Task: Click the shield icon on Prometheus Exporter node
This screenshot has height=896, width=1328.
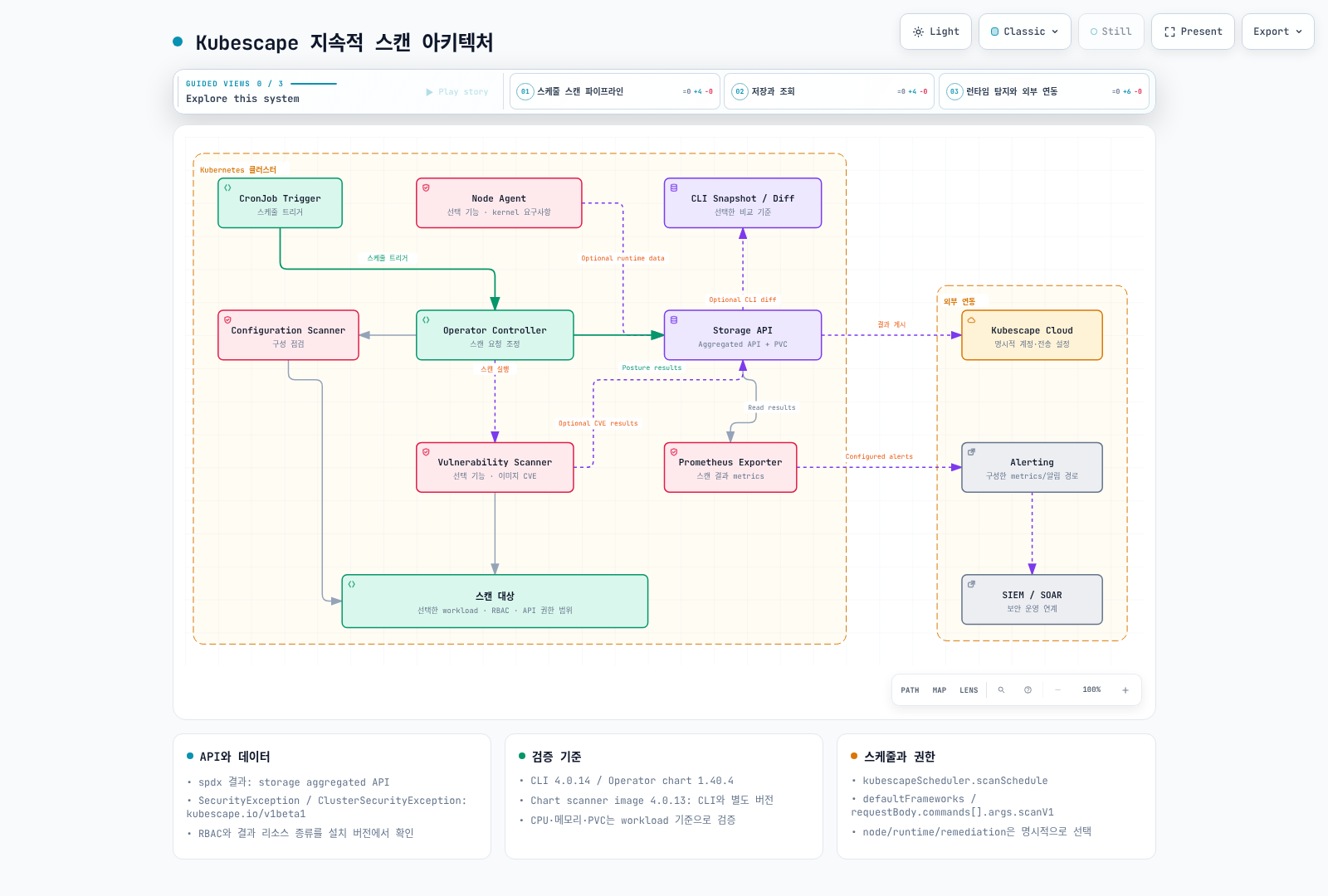Action: [x=674, y=452]
